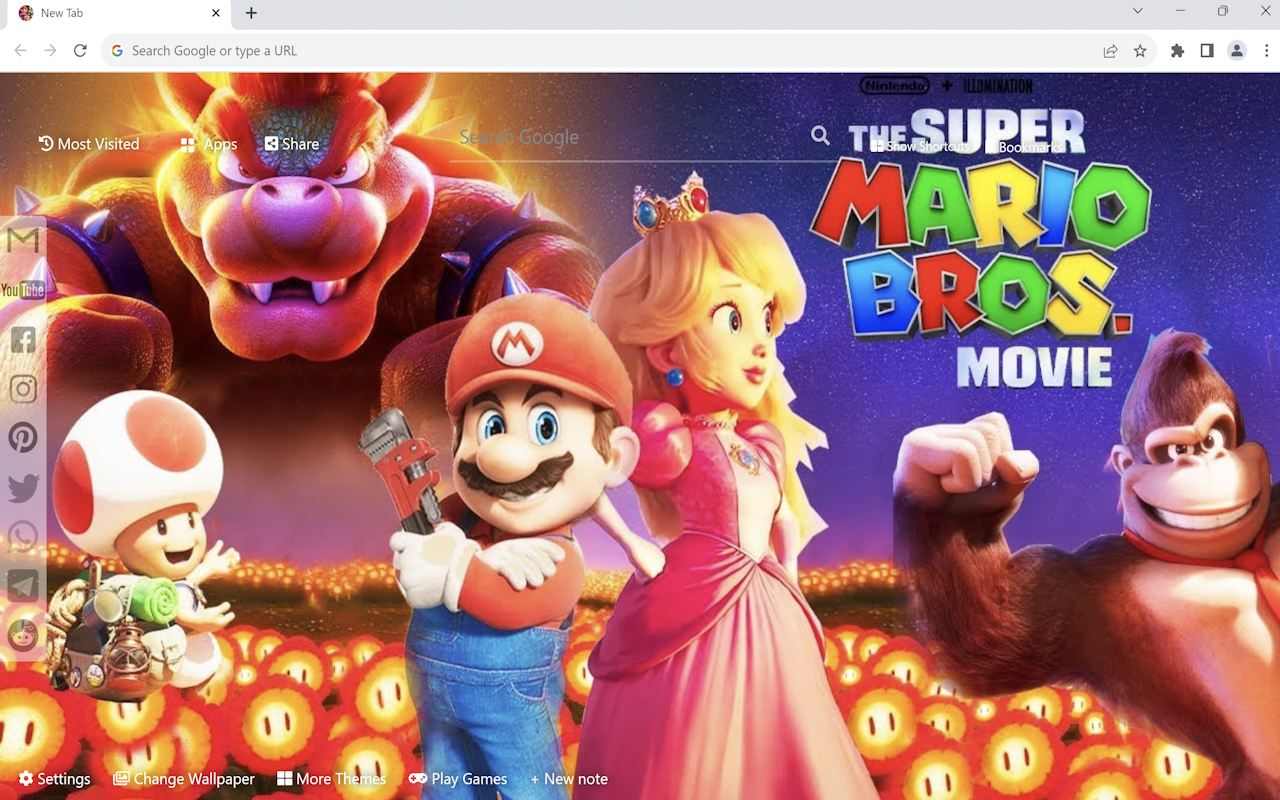Open Twitter from the sidebar
Viewport: 1280px width, 800px height.
tap(22, 488)
